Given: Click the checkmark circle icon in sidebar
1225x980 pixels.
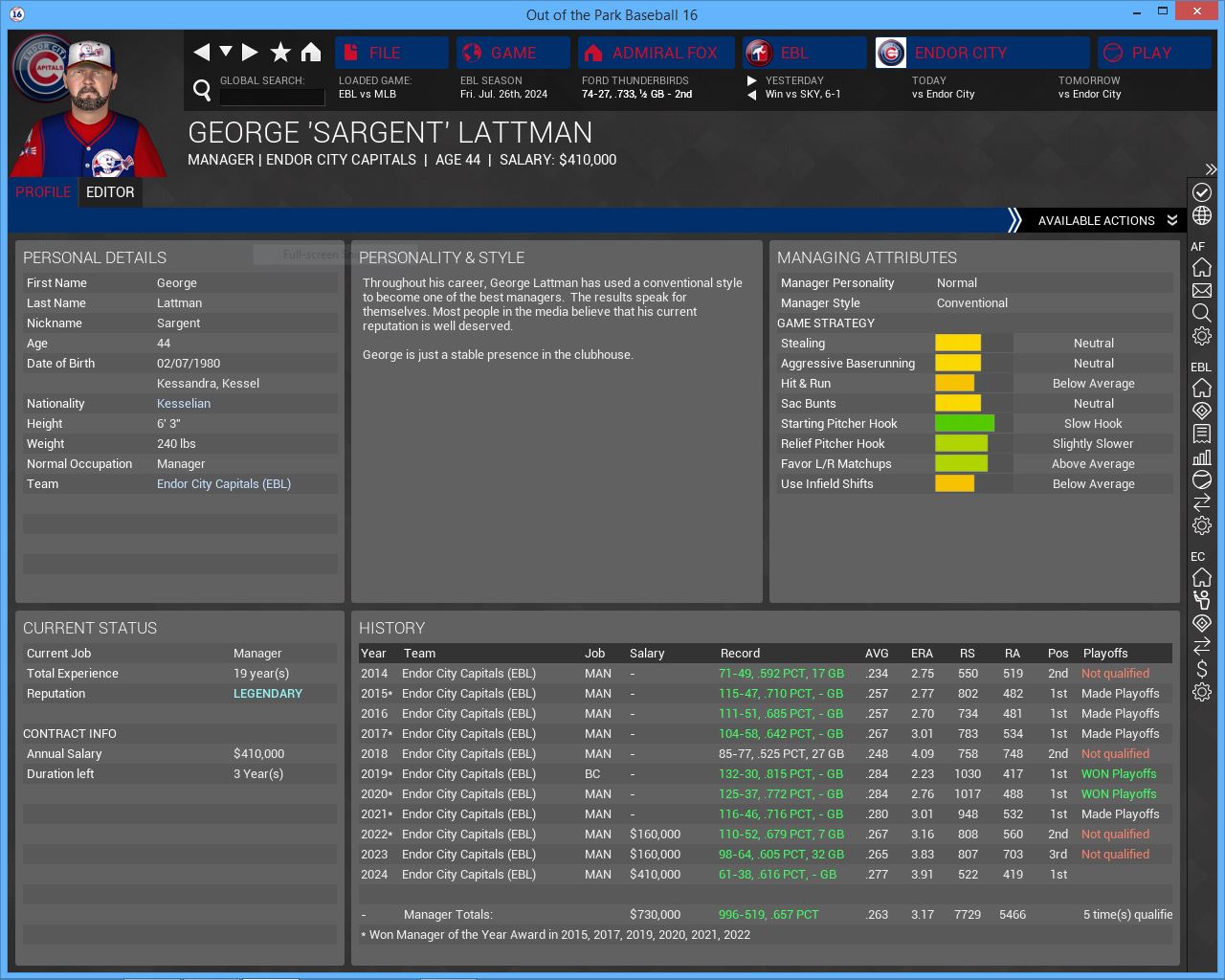Looking at the screenshot, I should click(1202, 192).
